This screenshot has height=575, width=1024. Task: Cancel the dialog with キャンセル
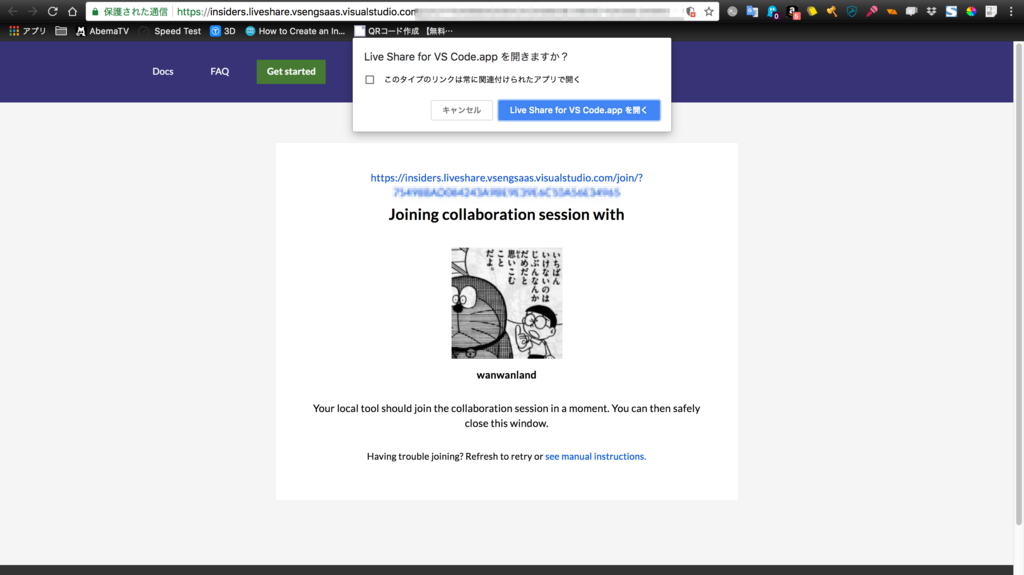pos(462,110)
